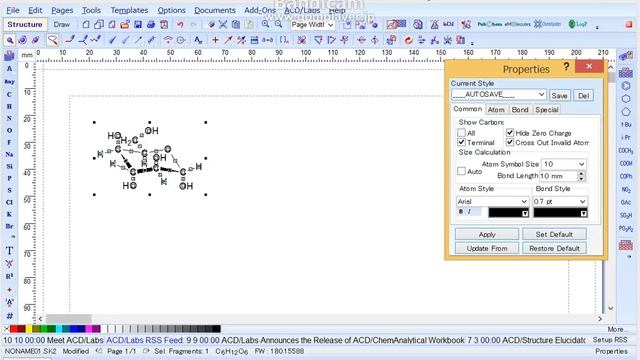Toggle the Cross Out Invalid Atom checkbox
This screenshot has width=640, height=360.
point(510,142)
